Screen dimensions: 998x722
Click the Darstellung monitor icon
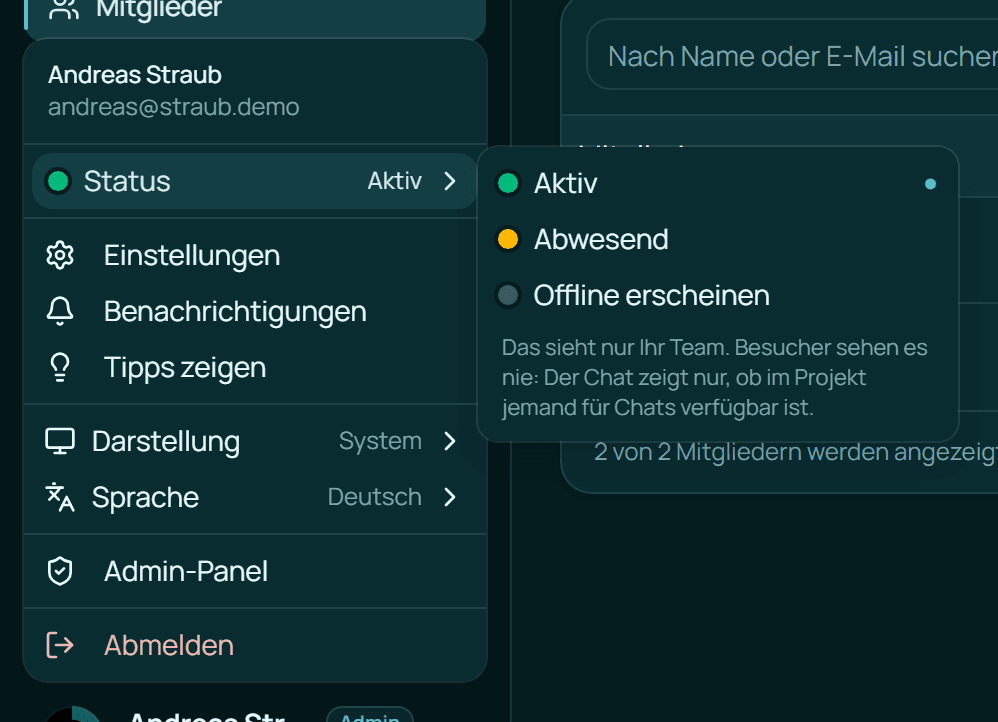60,441
